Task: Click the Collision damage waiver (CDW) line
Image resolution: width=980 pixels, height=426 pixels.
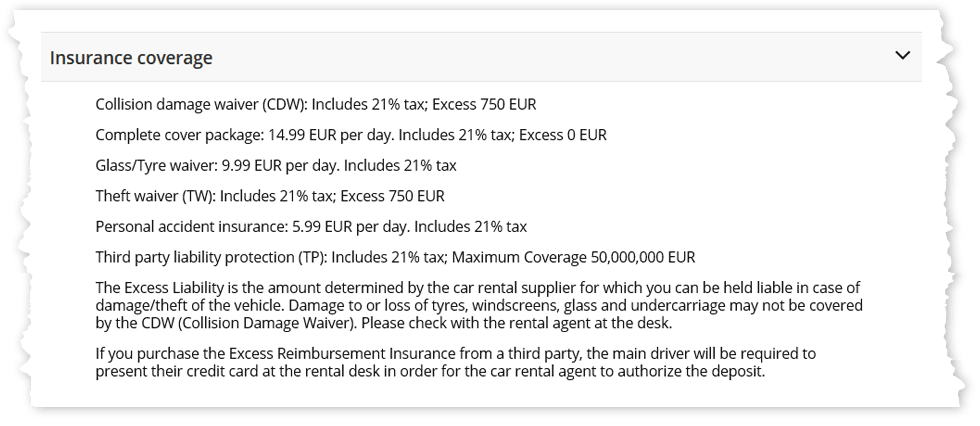Action: (316, 104)
